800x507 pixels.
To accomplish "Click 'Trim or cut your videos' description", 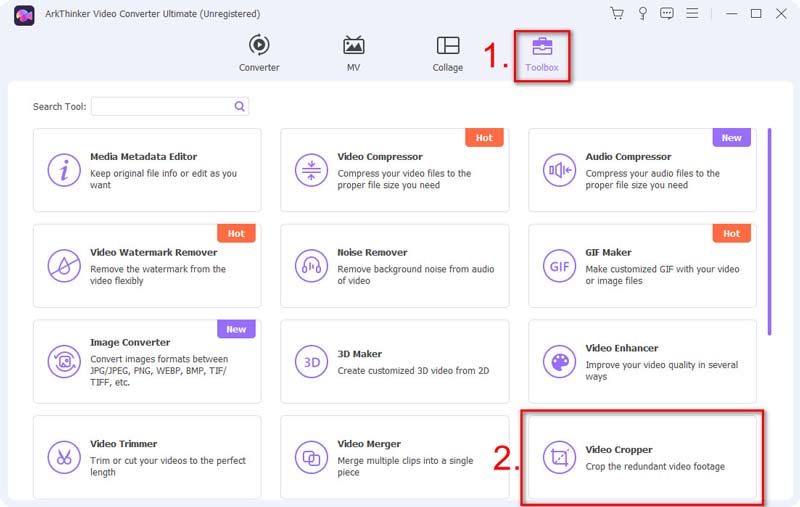I will click(168, 466).
